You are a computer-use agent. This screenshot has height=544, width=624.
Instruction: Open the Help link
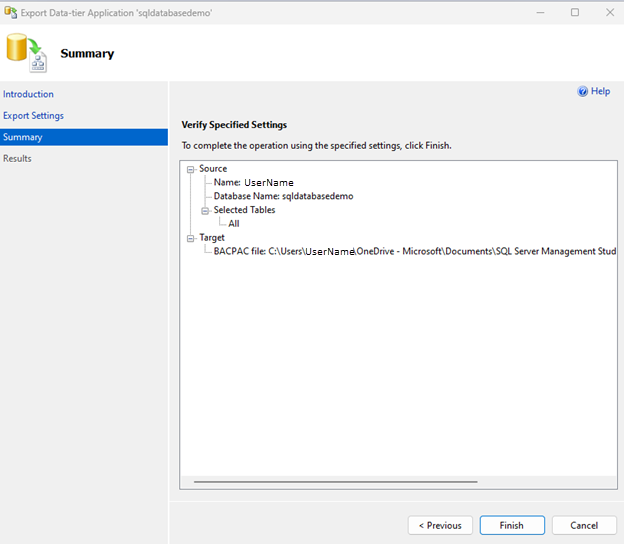pyautogui.click(x=600, y=91)
